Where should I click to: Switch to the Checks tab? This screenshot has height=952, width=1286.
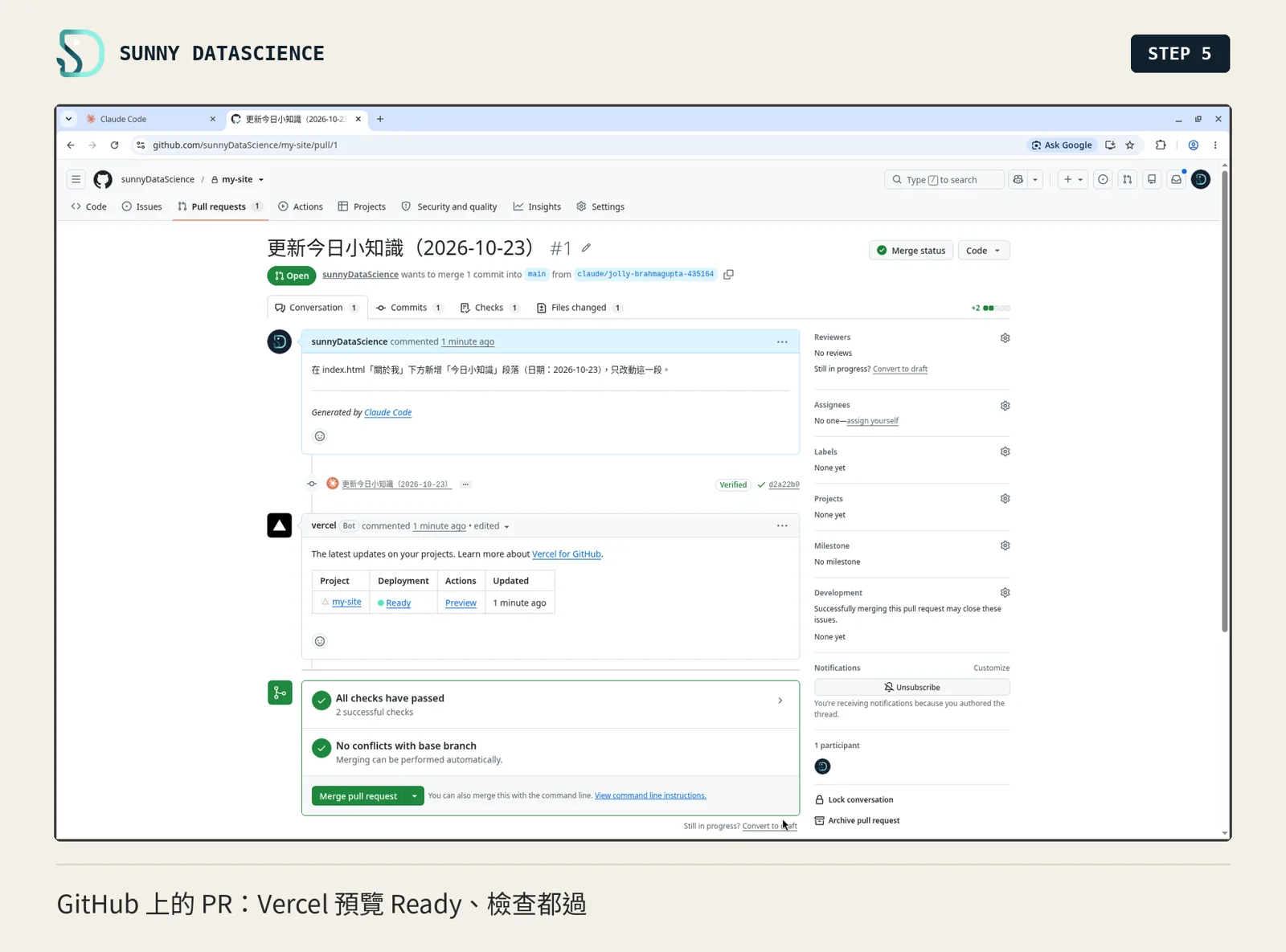click(489, 308)
